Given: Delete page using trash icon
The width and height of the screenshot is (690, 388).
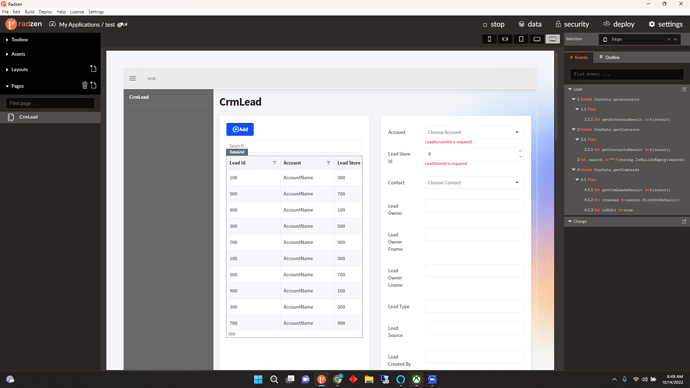Looking at the screenshot, I should (x=84, y=85).
